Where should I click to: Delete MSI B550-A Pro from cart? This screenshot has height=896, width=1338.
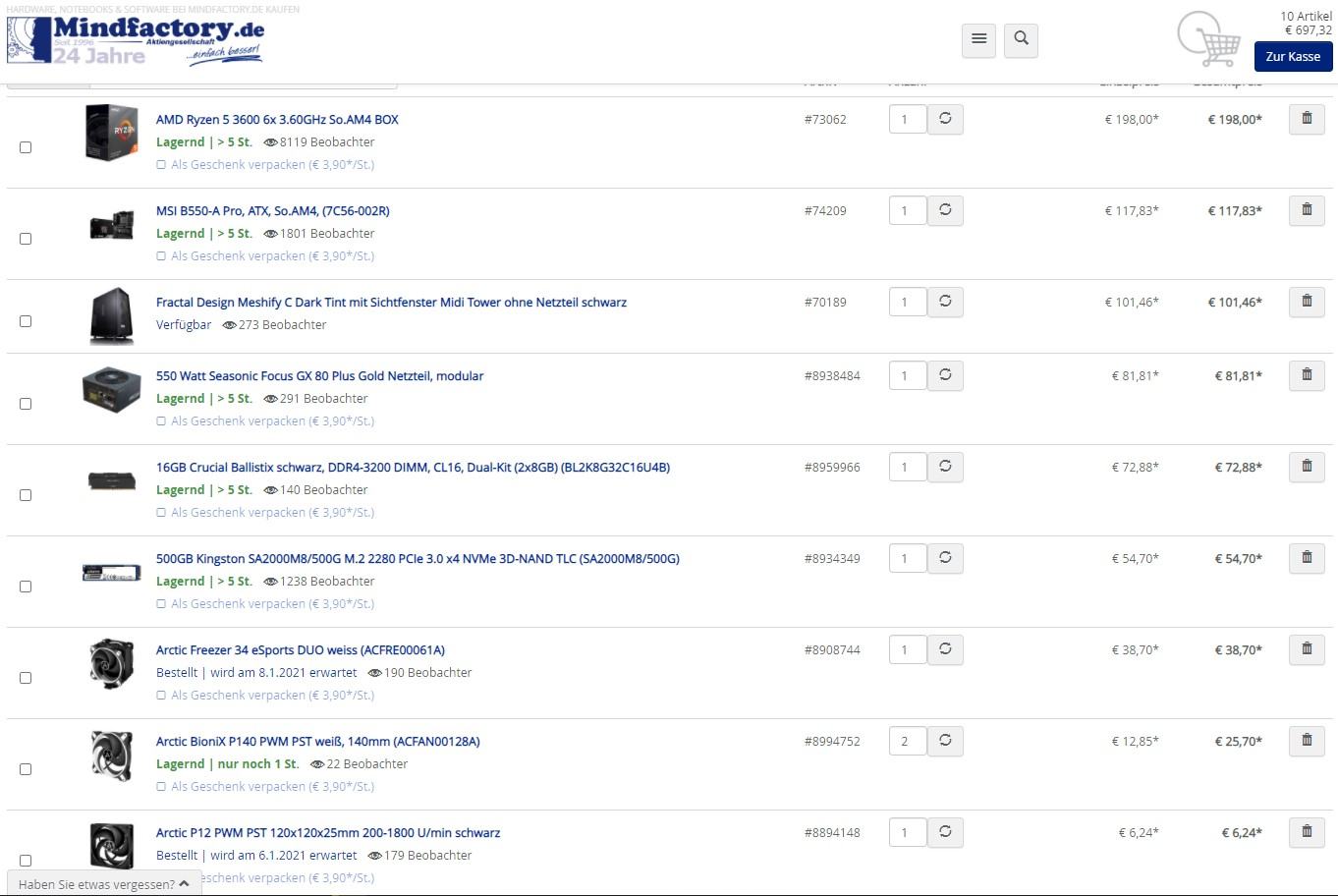coord(1307,210)
